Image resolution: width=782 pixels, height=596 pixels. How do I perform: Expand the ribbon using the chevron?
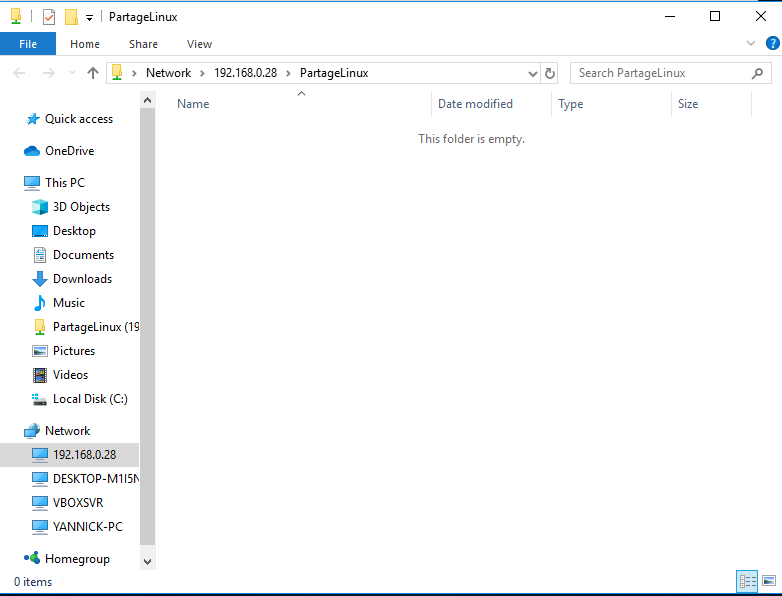[751, 44]
